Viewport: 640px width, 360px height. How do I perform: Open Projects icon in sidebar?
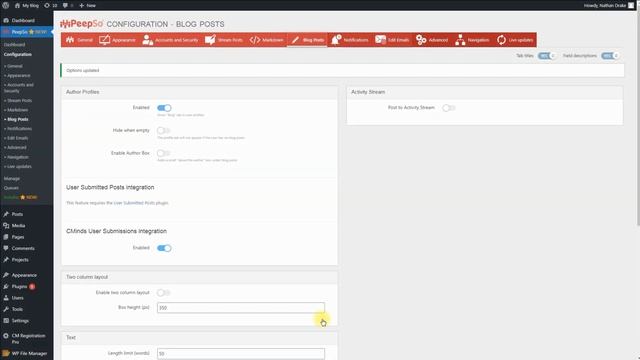pos(6,260)
